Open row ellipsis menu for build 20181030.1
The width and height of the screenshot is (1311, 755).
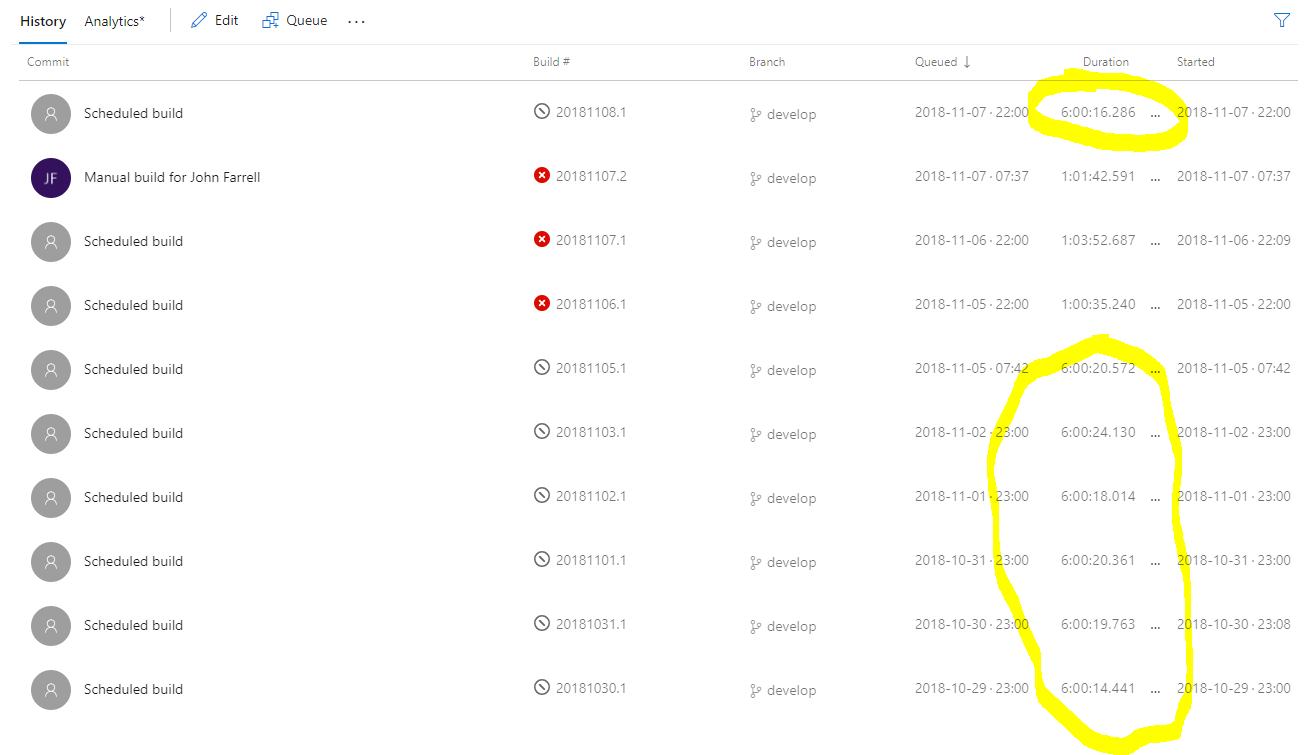[1156, 690]
